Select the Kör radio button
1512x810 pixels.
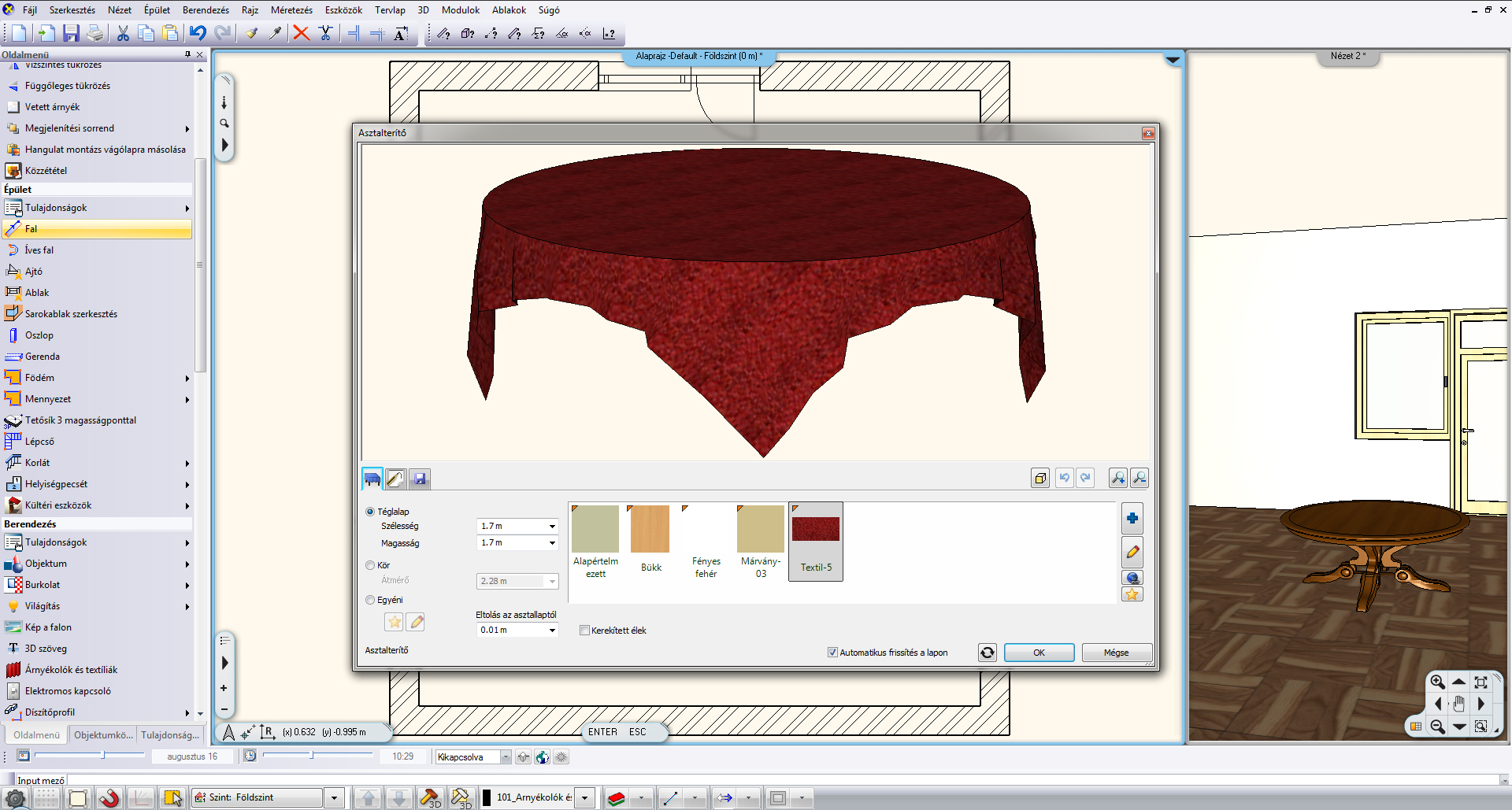pos(370,565)
